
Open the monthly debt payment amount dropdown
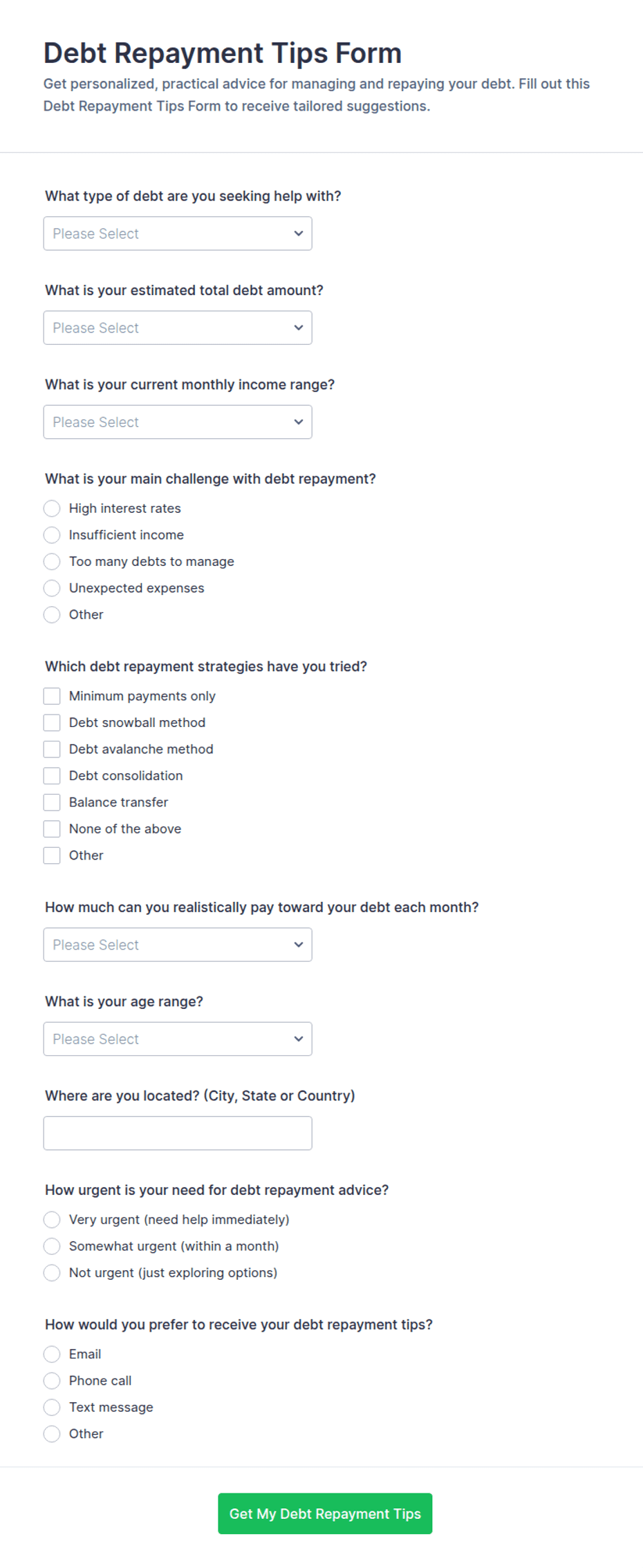point(178,945)
